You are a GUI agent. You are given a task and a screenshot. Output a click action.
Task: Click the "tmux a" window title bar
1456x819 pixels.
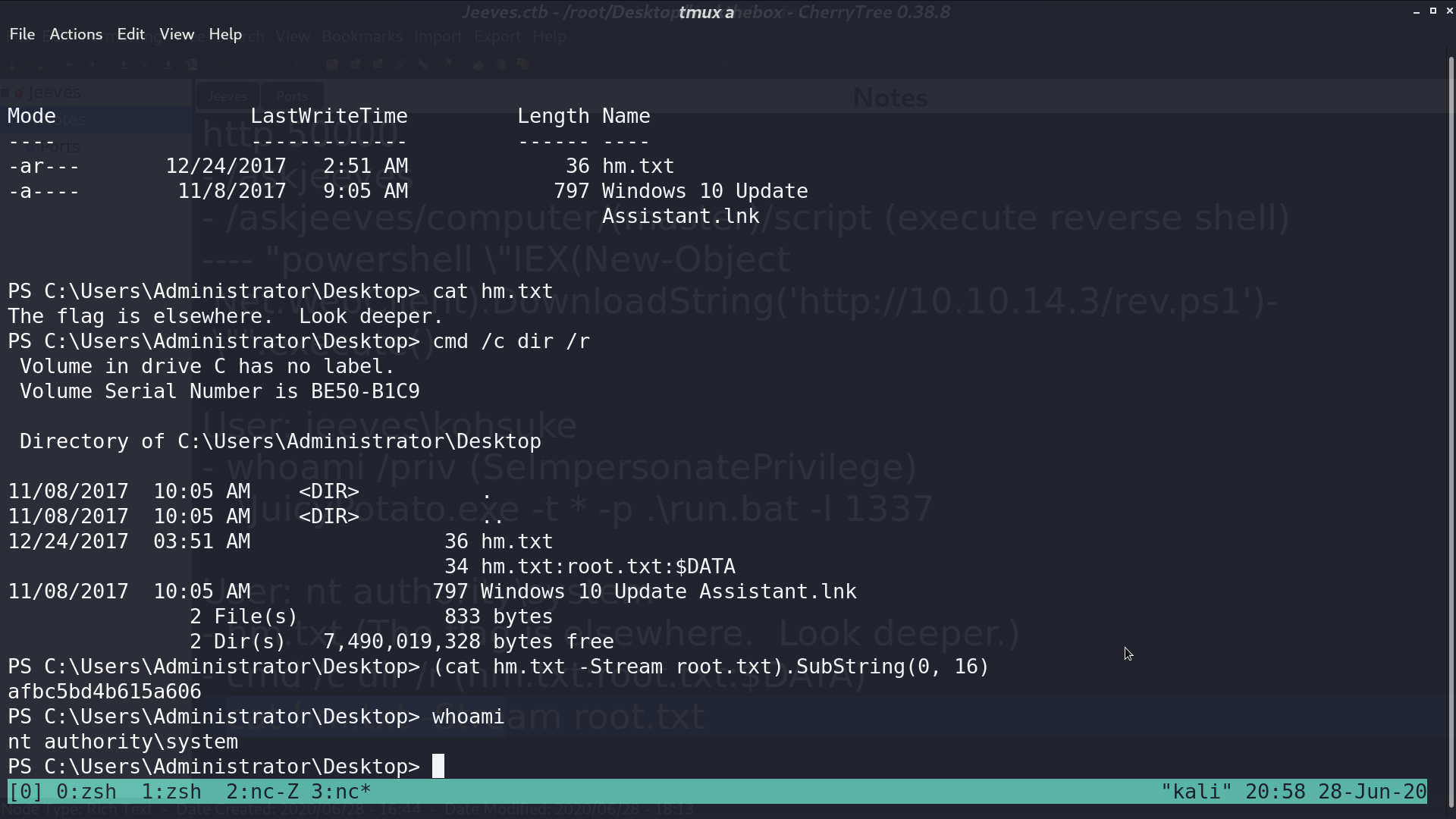click(706, 12)
